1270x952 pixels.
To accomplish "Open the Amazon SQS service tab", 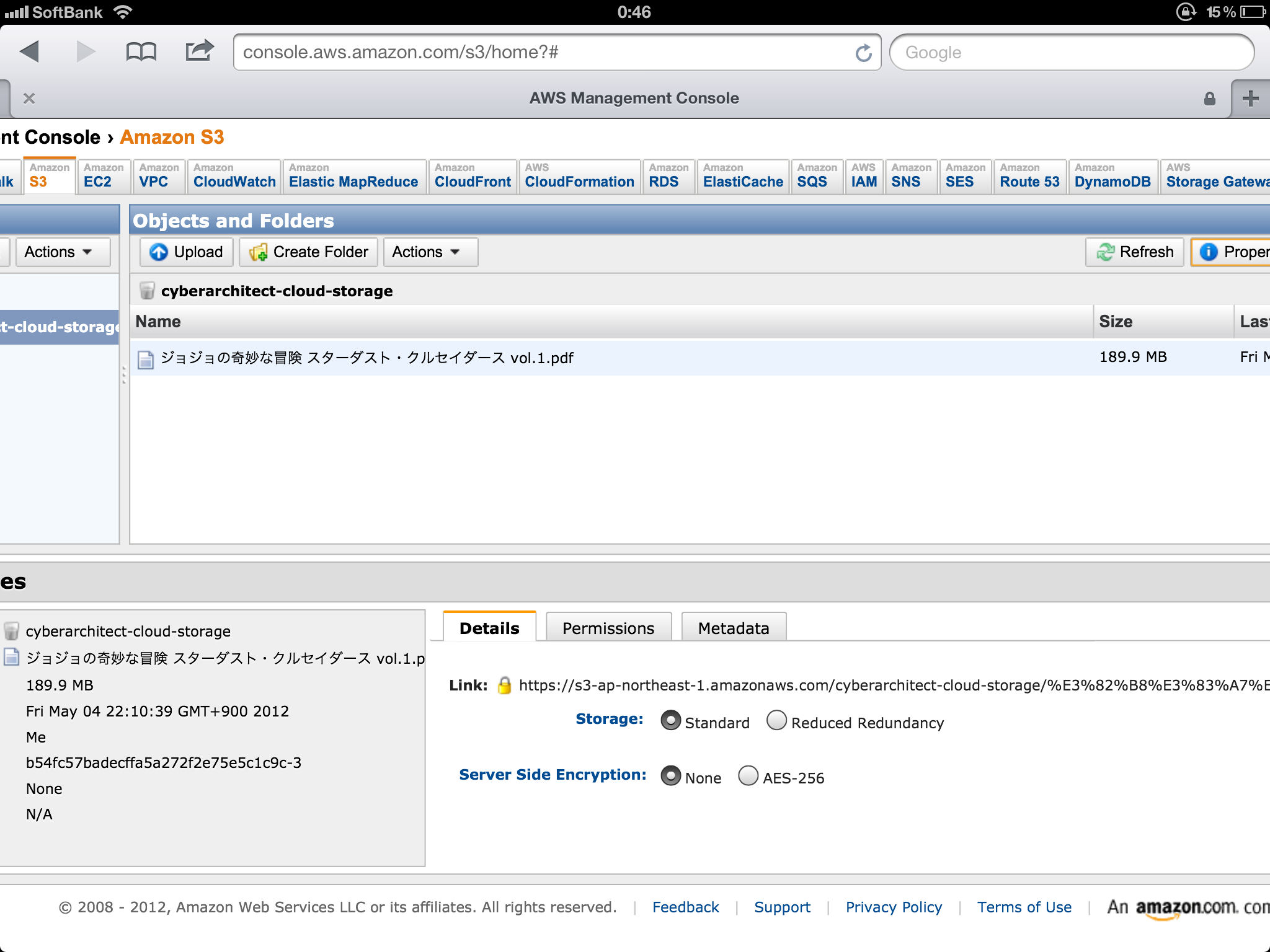I will pyautogui.click(x=817, y=176).
